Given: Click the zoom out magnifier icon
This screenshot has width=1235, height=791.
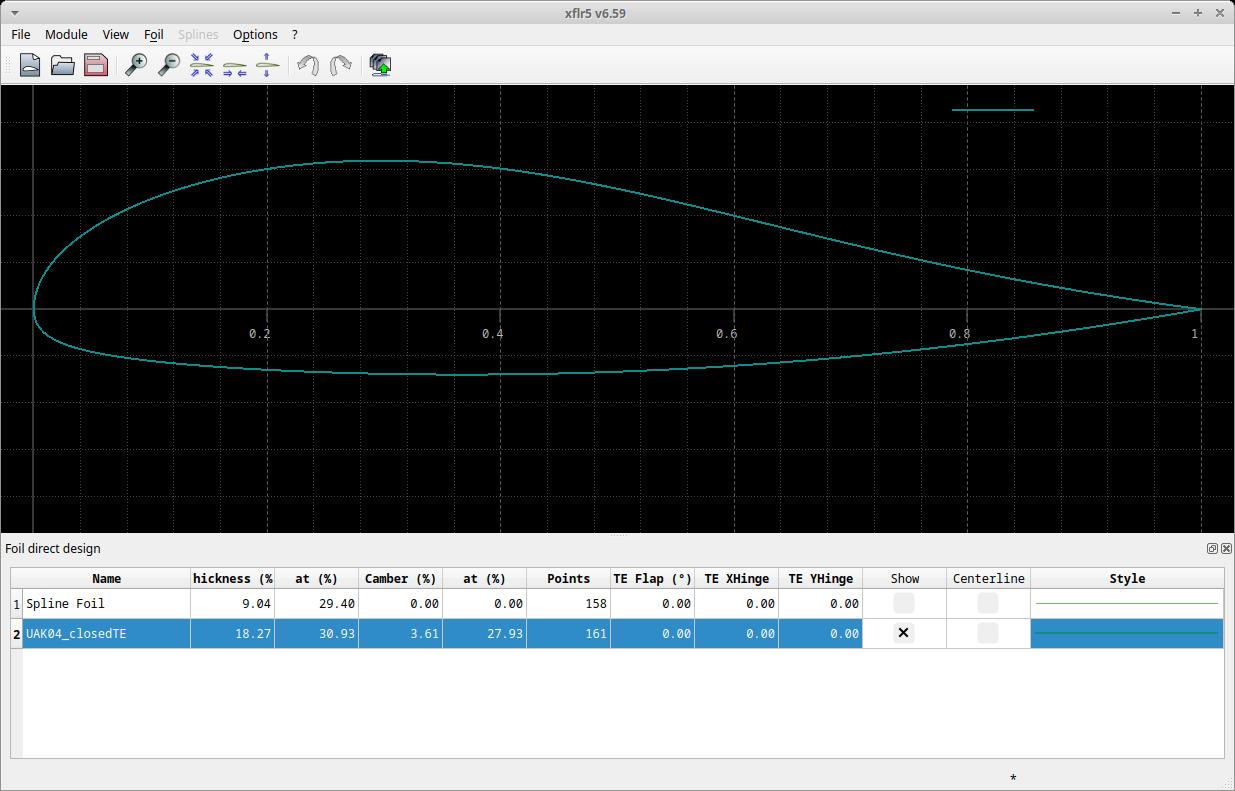Looking at the screenshot, I should pos(169,65).
